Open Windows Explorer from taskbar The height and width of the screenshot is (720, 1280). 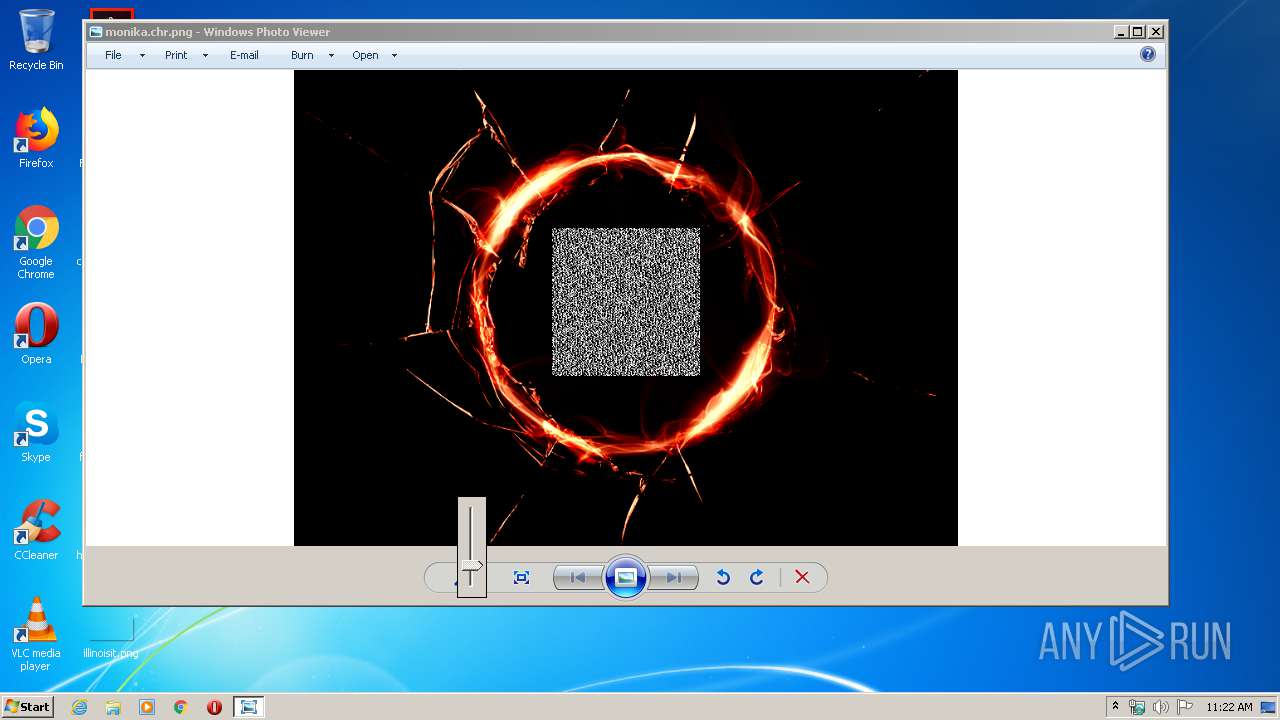[113, 707]
